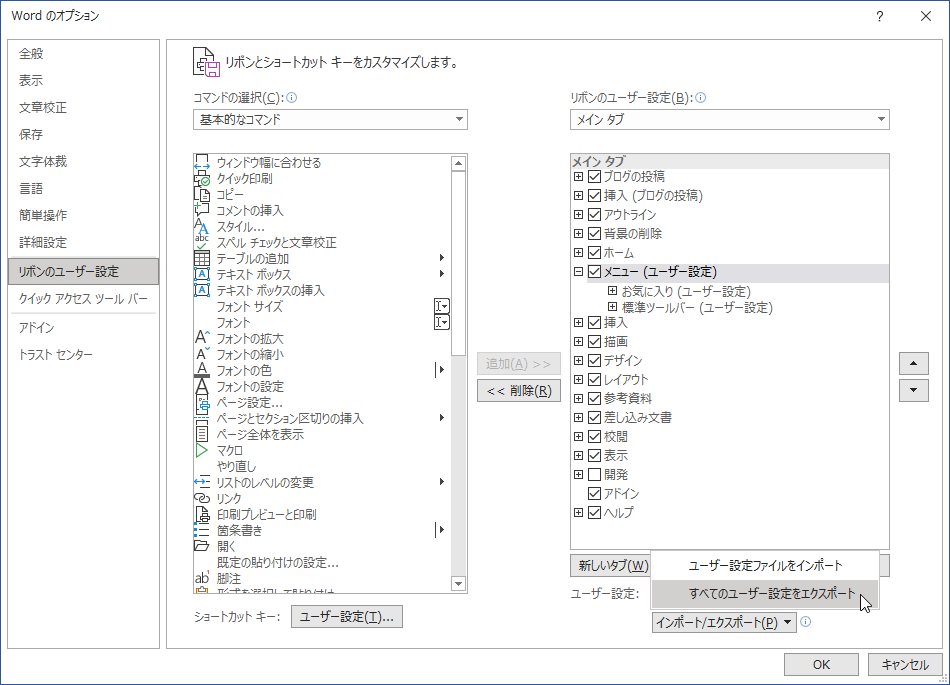Image resolution: width=950 pixels, height=685 pixels.
Task: Click the ページ全体を表示 icon
Action: click(202, 434)
